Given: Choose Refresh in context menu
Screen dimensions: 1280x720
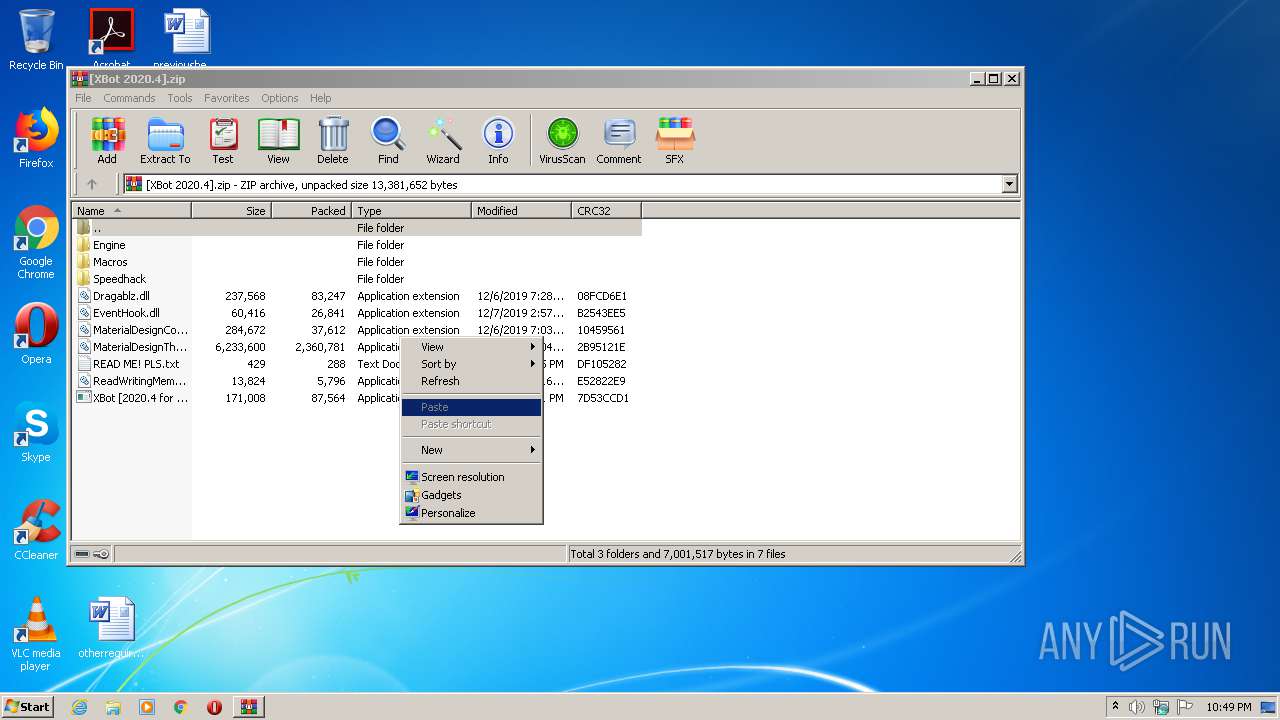Looking at the screenshot, I should 471,381.
